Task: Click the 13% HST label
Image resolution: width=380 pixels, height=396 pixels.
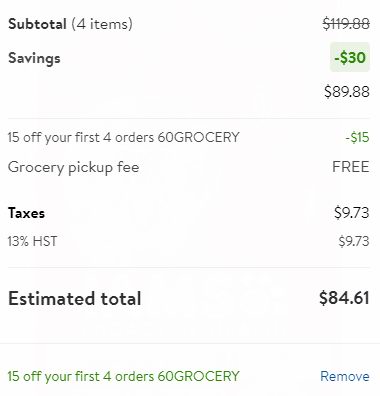Action: pos(32,241)
